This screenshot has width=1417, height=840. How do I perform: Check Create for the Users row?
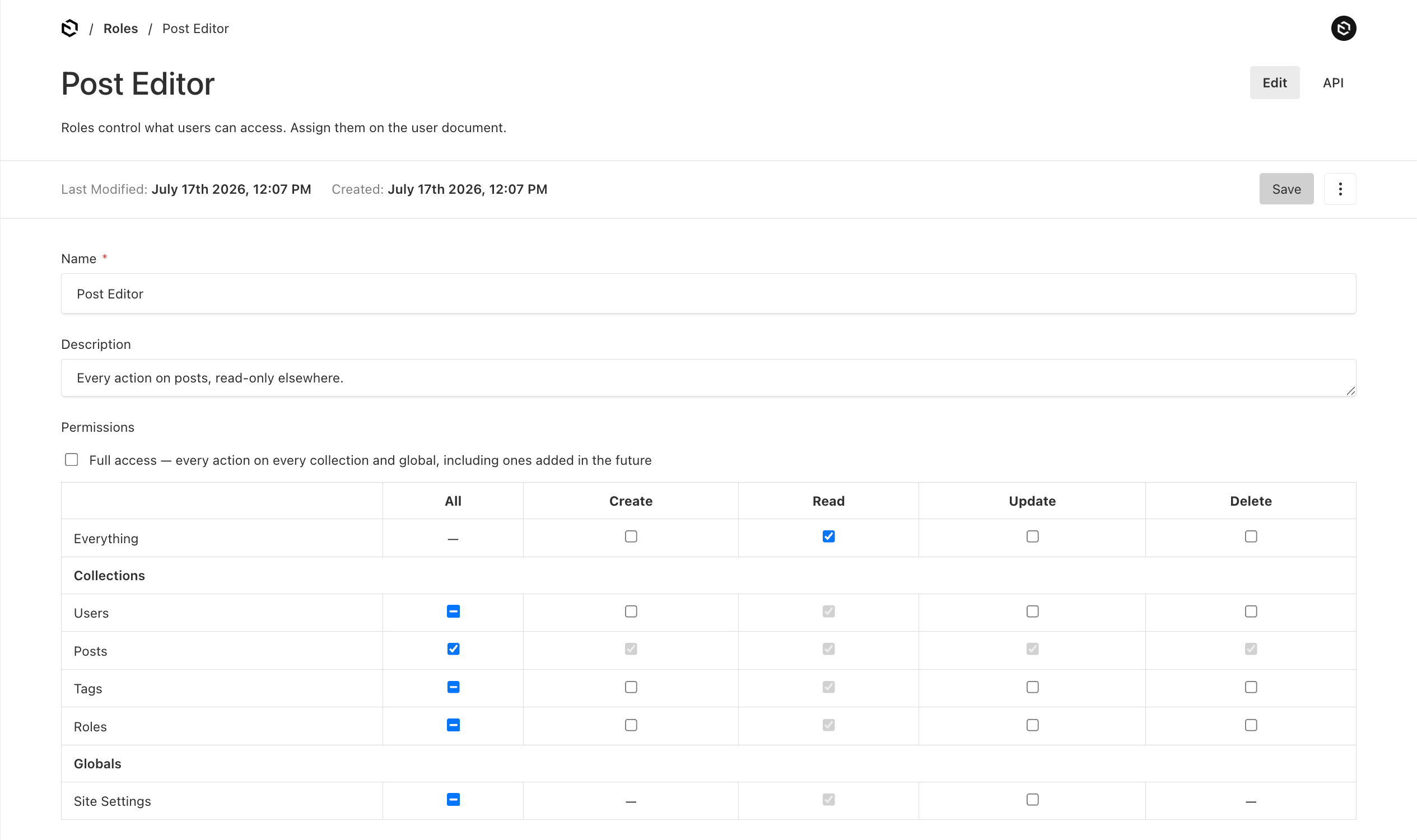click(631, 612)
